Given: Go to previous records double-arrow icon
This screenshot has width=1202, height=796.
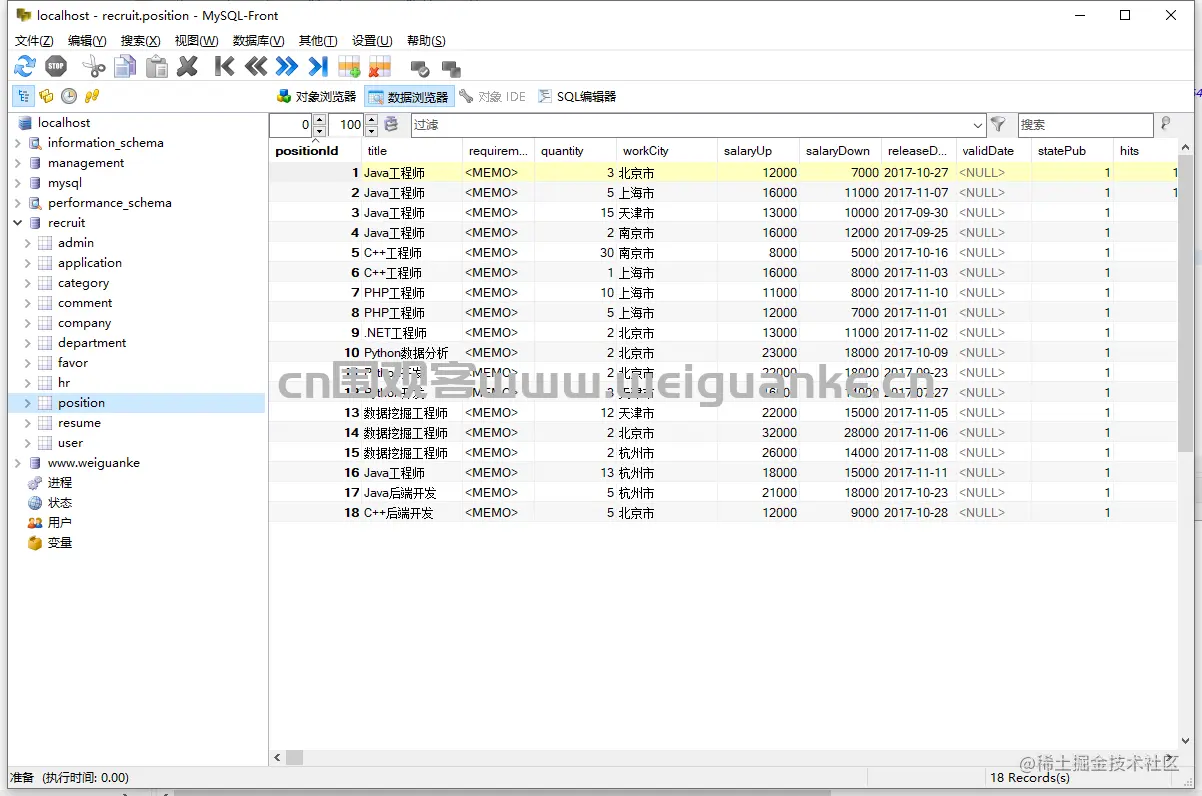Looking at the screenshot, I should tap(256, 67).
